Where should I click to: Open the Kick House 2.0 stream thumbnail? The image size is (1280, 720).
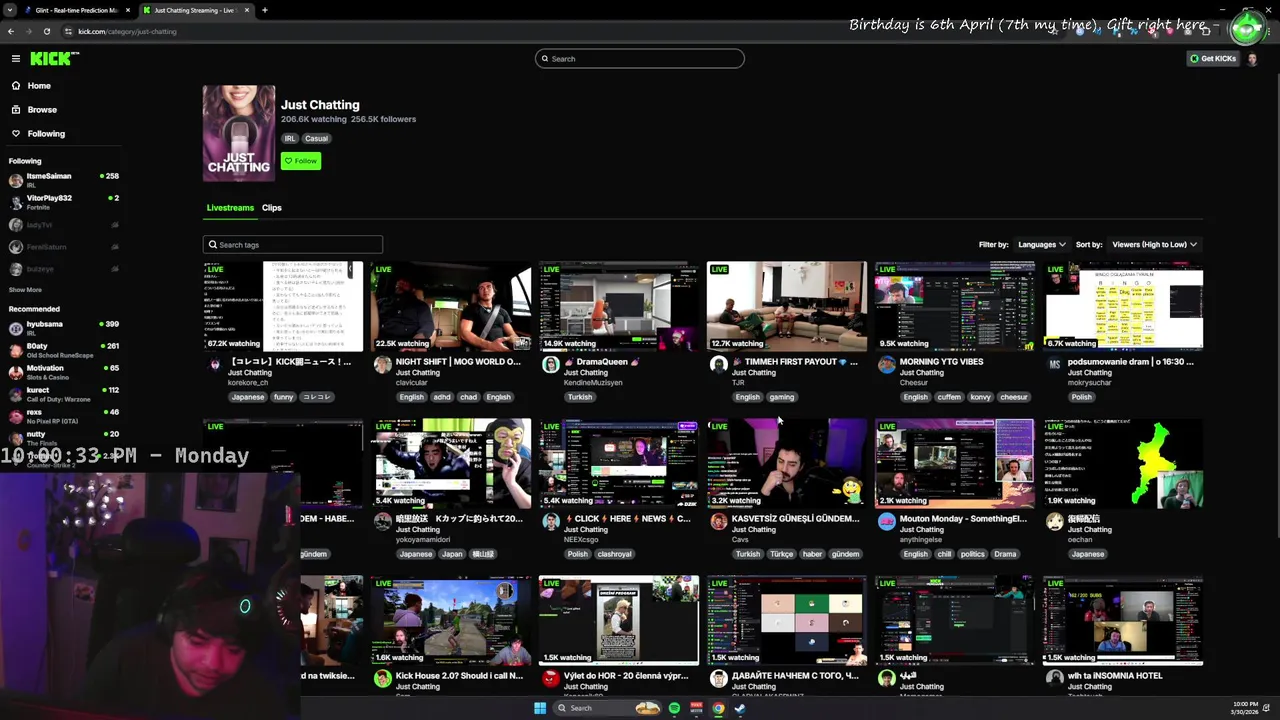pos(451,620)
